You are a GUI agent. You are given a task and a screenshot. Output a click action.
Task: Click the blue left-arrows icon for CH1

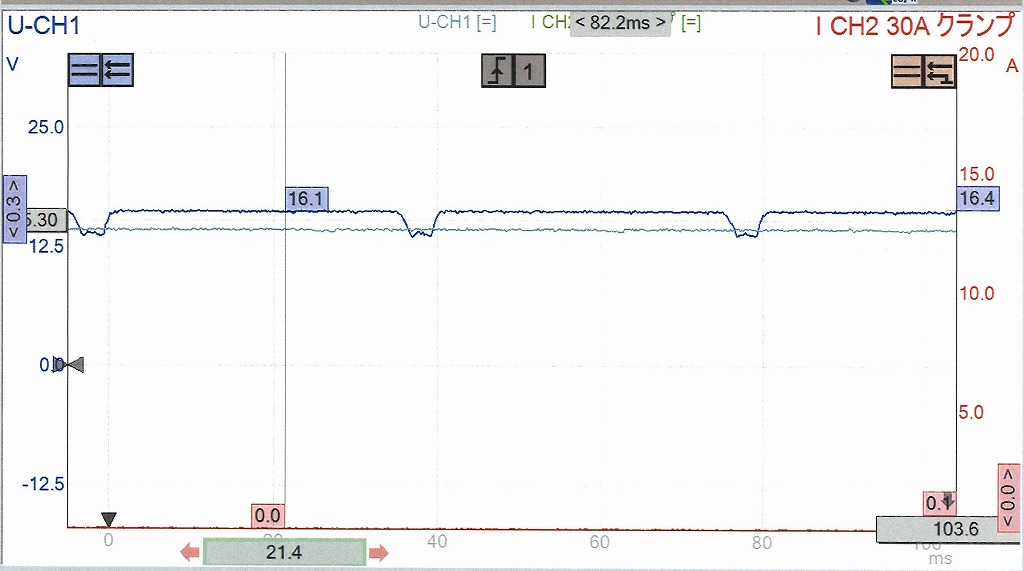tap(117, 71)
